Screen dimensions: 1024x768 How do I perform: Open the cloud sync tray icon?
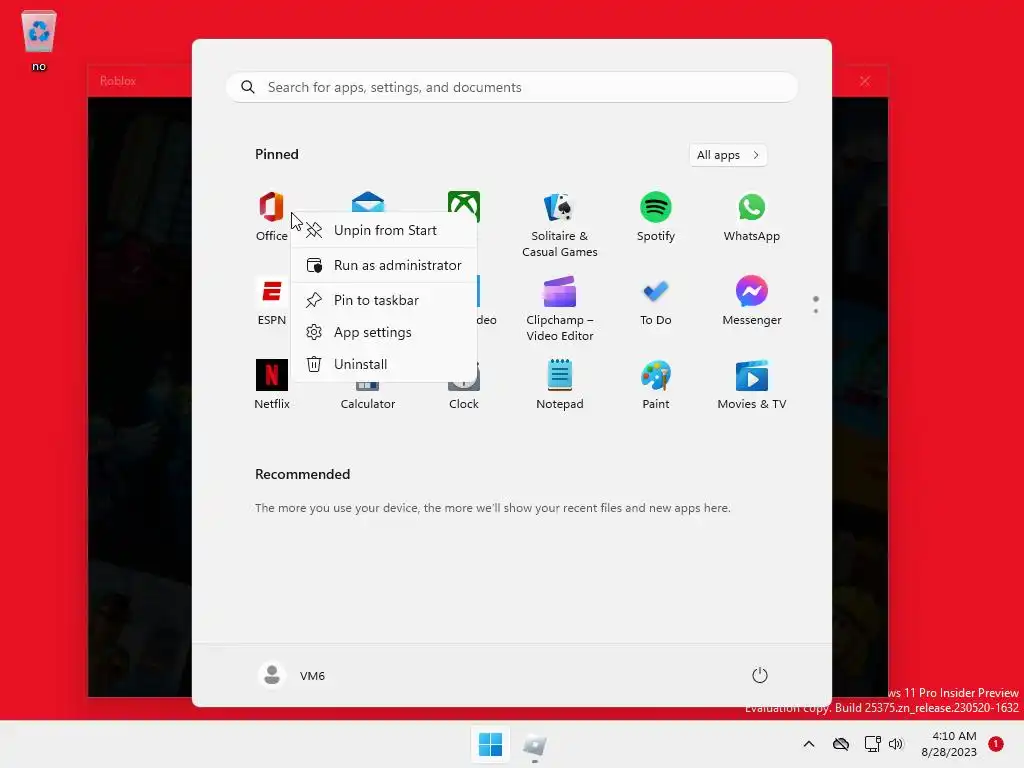tap(840, 744)
